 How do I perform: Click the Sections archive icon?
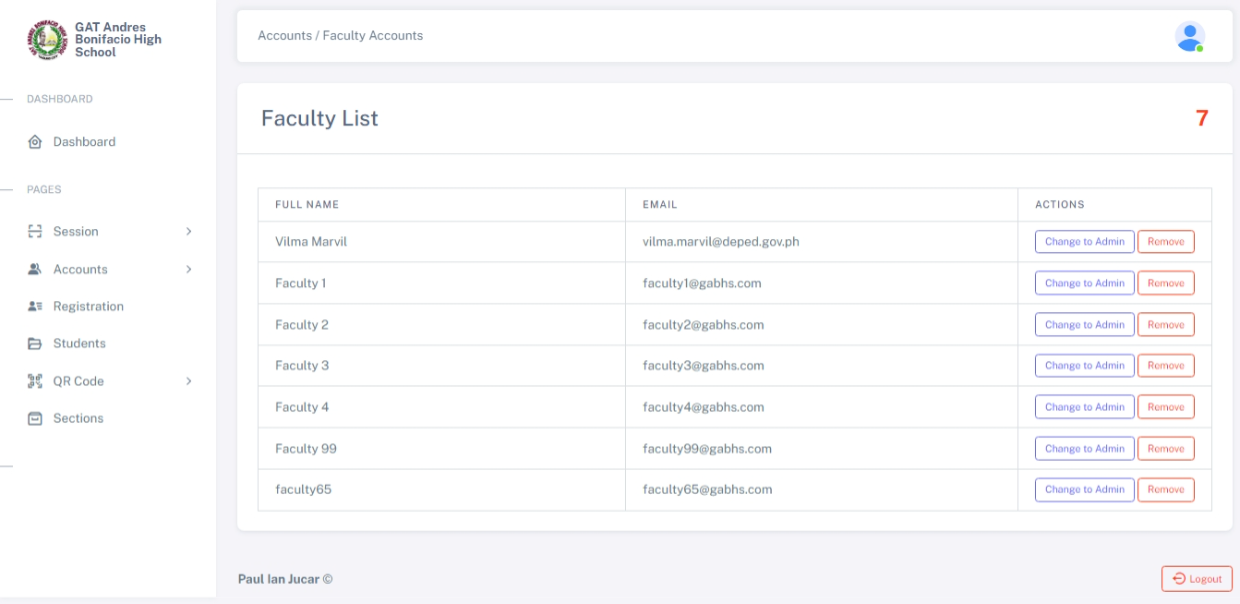pos(35,418)
